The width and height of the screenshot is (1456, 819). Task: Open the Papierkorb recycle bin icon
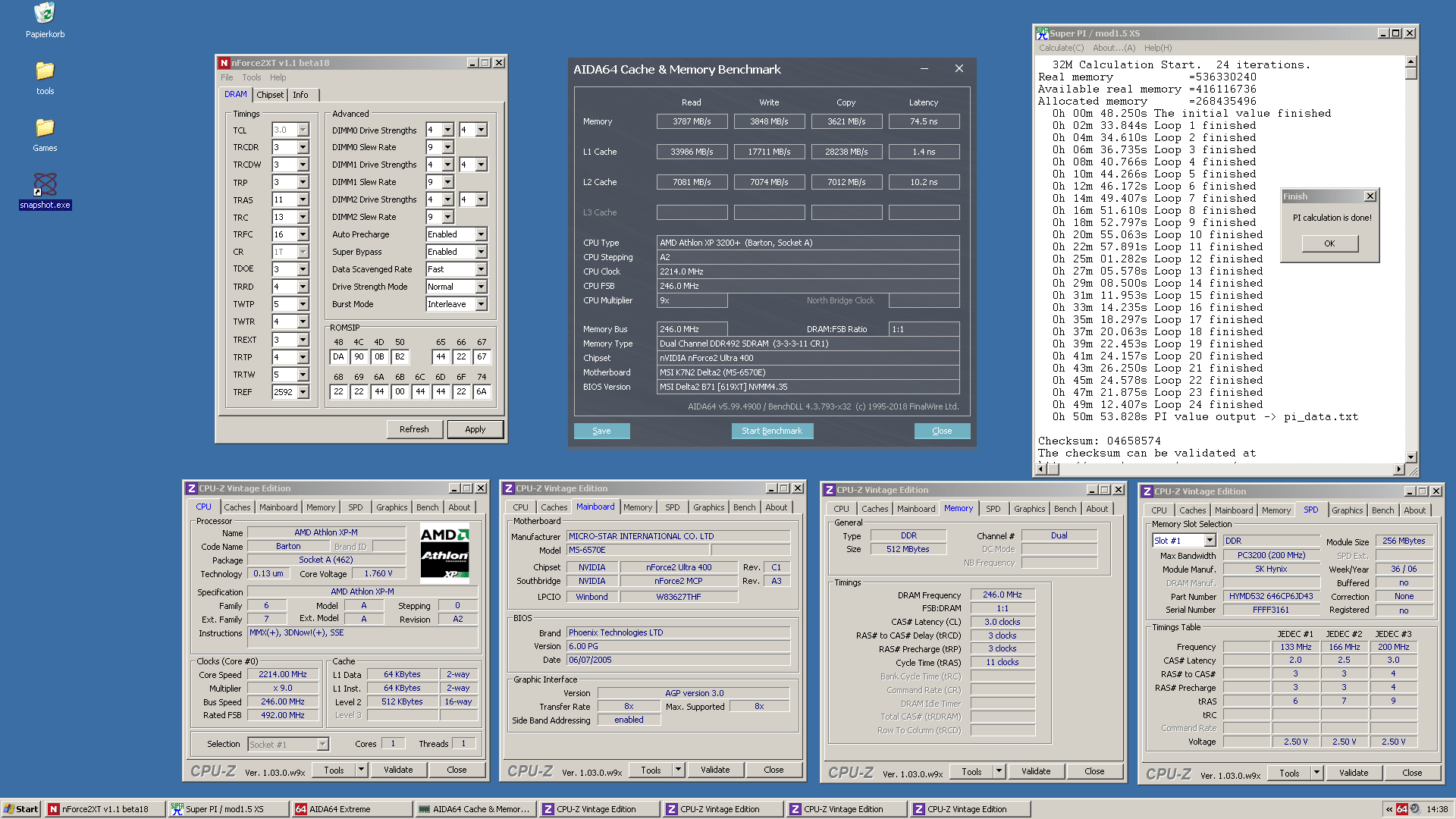pyautogui.click(x=45, y=20)
